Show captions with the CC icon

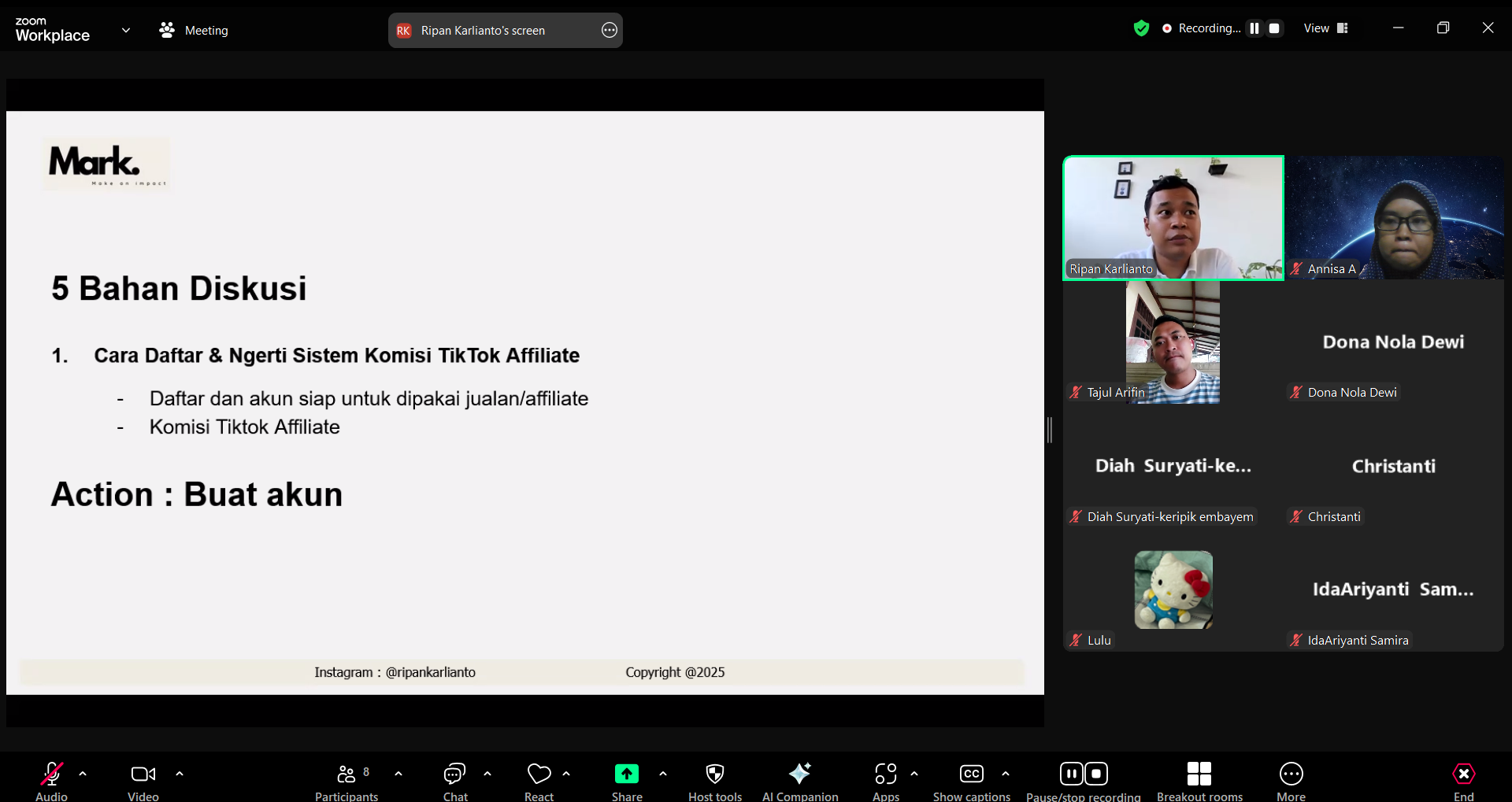tap(972, 774)
